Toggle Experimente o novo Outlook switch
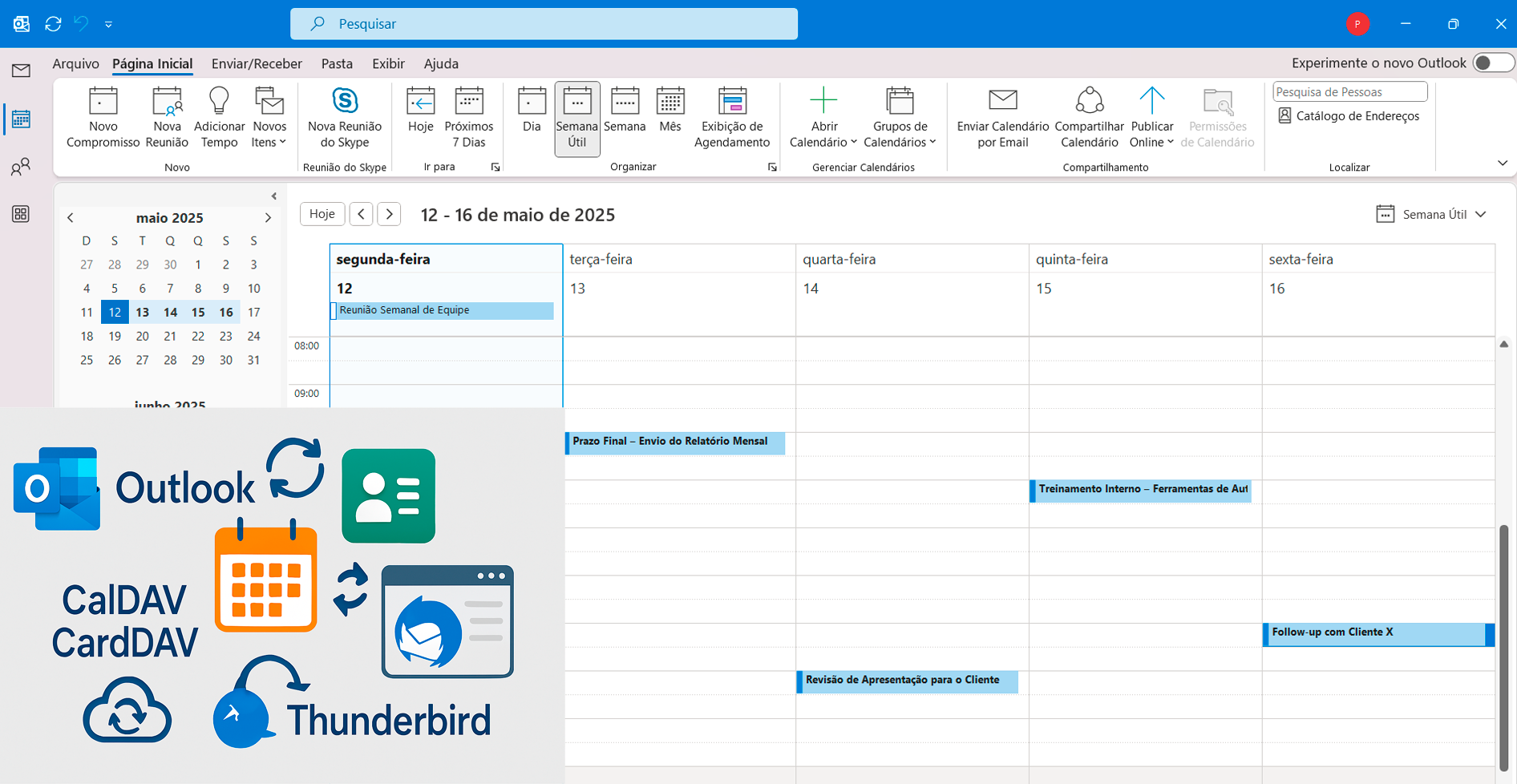The image size is (1517, 784). pos(1492,63)
